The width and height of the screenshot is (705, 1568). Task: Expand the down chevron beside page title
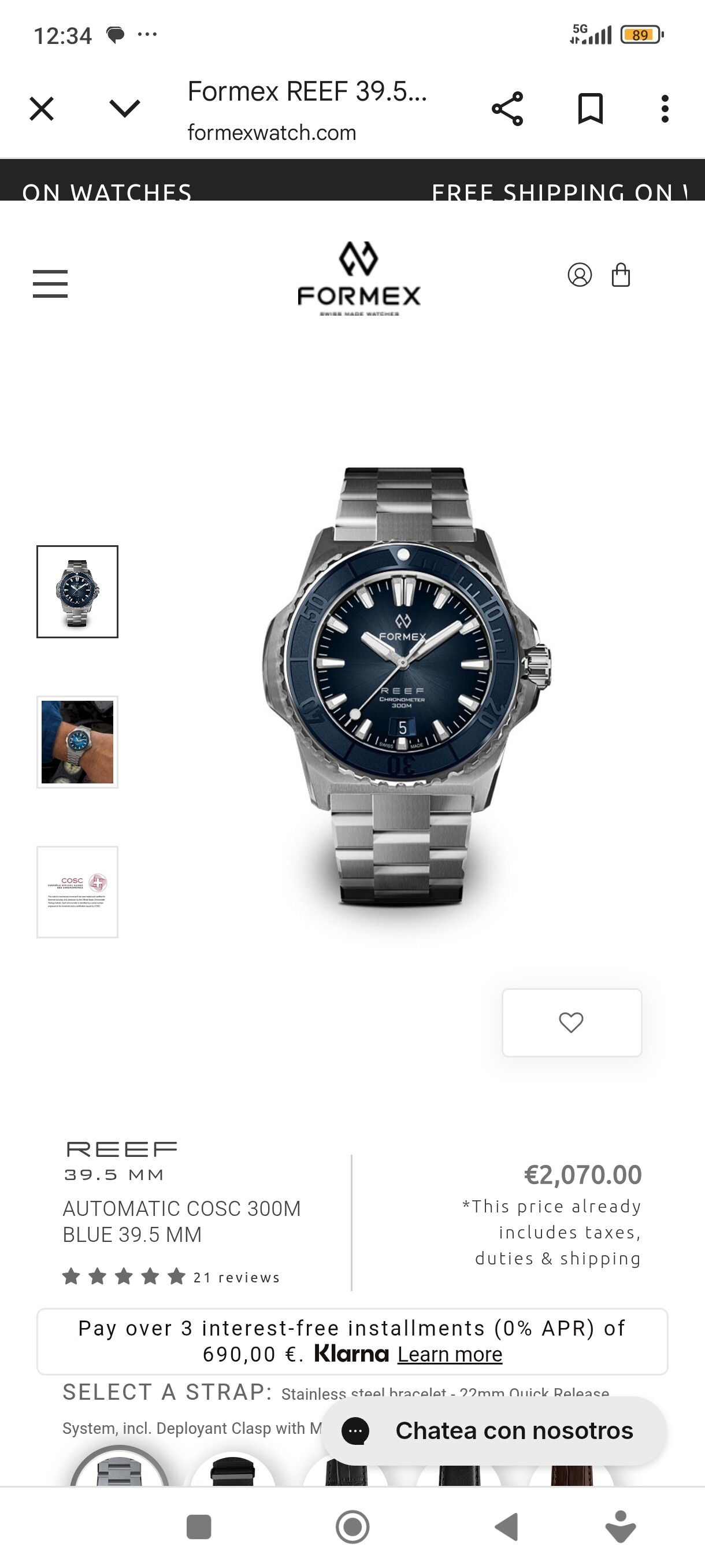pos(125,109)
